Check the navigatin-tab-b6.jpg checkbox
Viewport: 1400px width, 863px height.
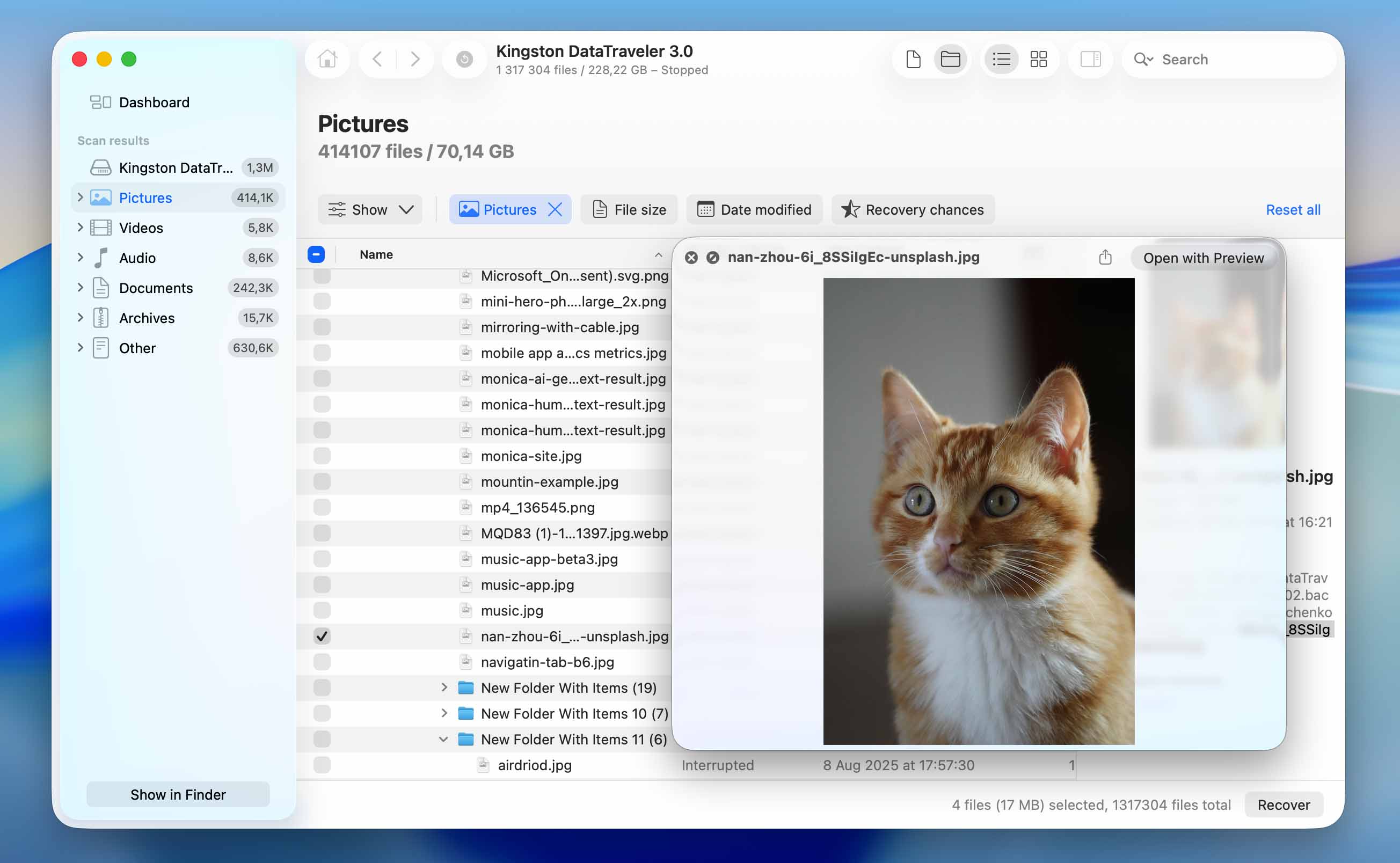click(322, 662)
